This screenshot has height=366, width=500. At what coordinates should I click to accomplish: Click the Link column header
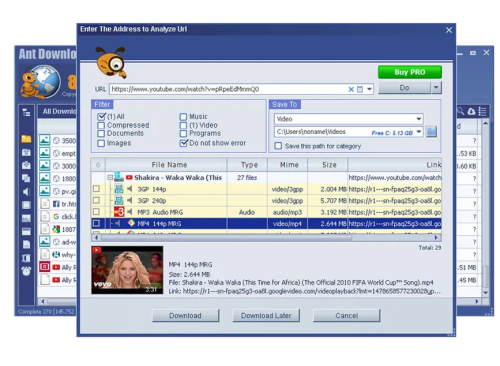(x=395, y=165)
